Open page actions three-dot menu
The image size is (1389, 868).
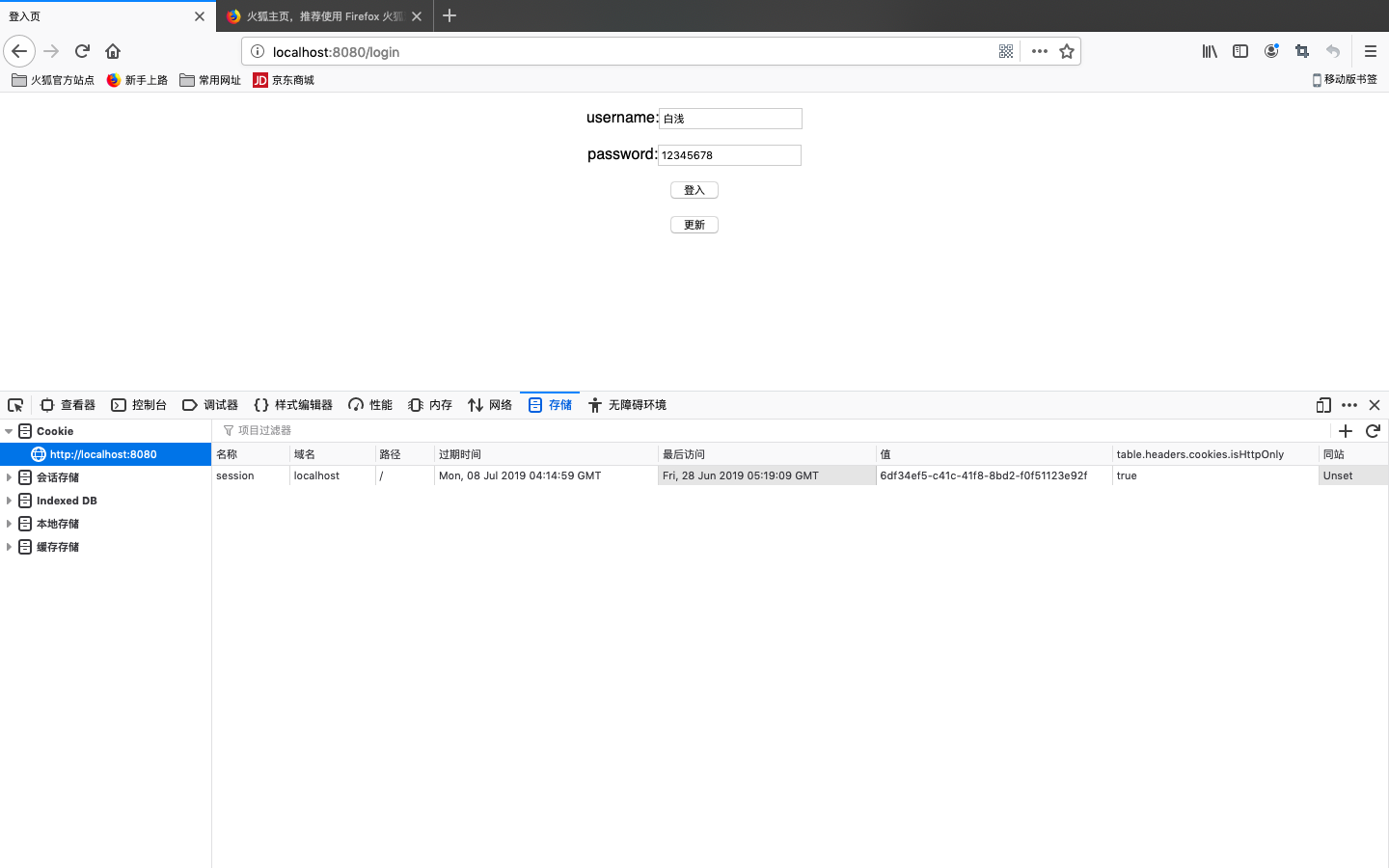click(1039, 51)
